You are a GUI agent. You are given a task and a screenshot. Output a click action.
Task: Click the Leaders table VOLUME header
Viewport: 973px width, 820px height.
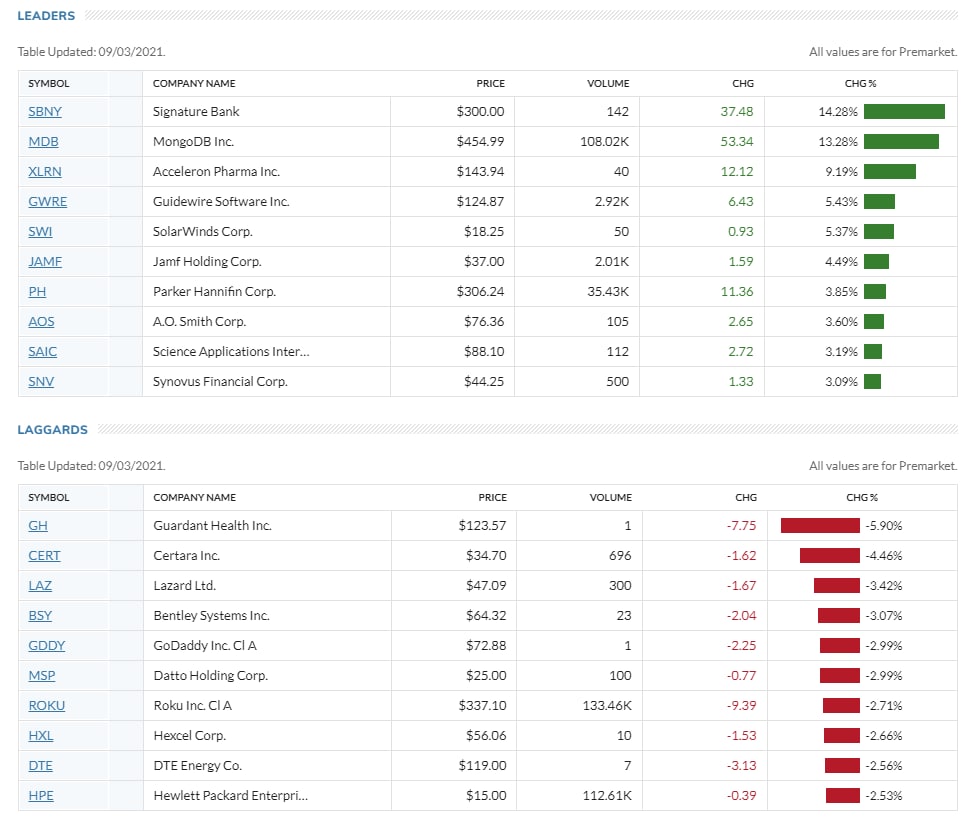tap(608, 83)
